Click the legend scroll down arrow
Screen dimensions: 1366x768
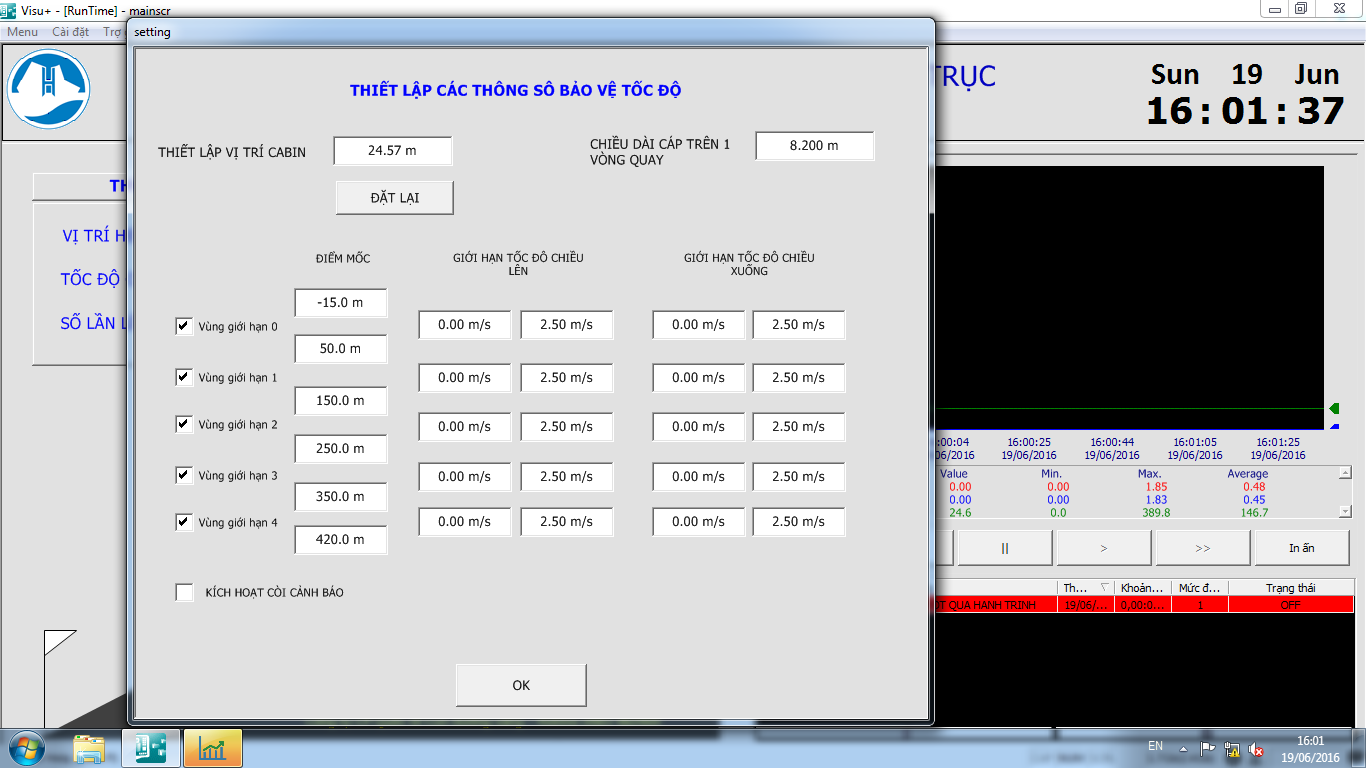(1344, 511)
